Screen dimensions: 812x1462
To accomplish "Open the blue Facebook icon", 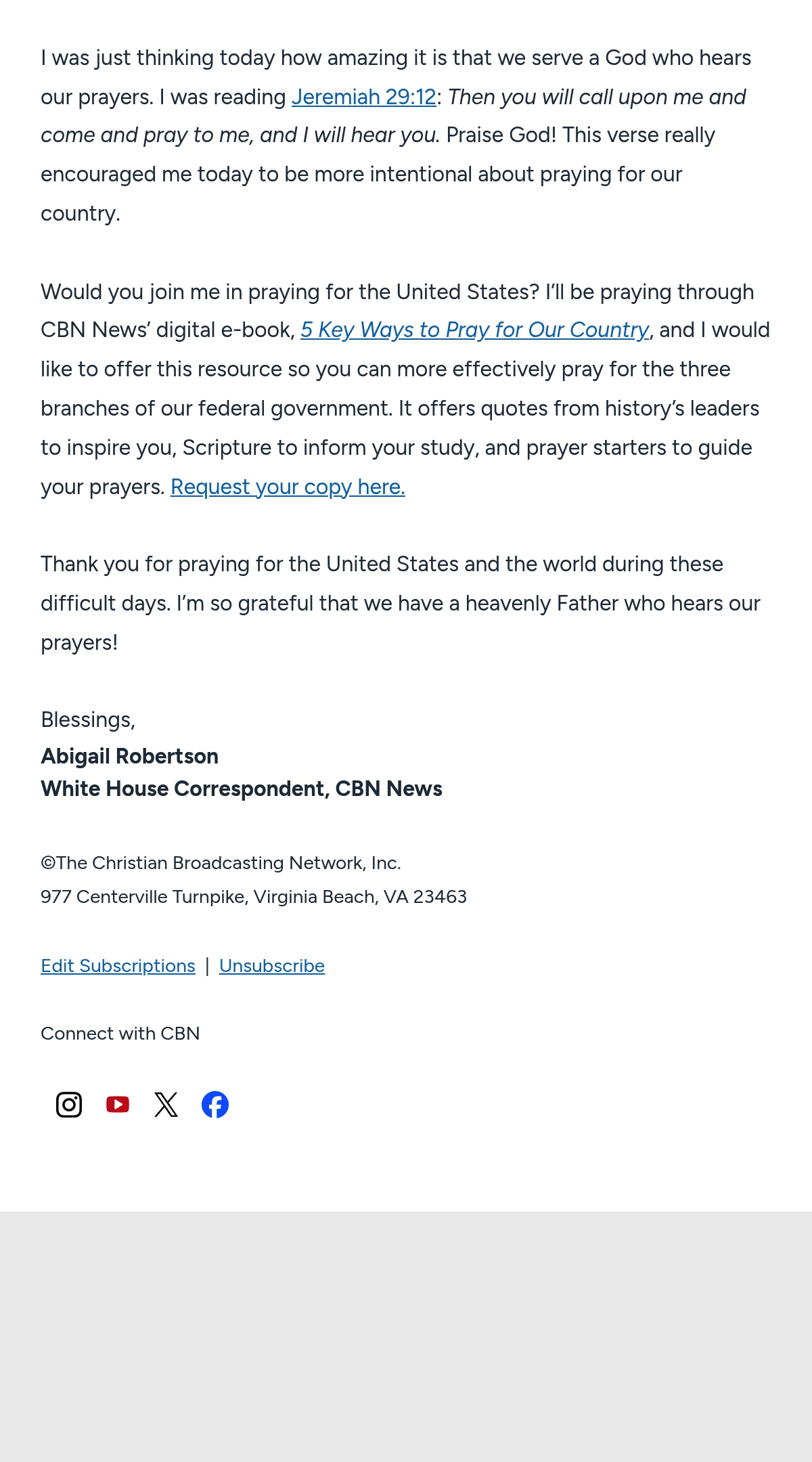I will coord(215,1105).
